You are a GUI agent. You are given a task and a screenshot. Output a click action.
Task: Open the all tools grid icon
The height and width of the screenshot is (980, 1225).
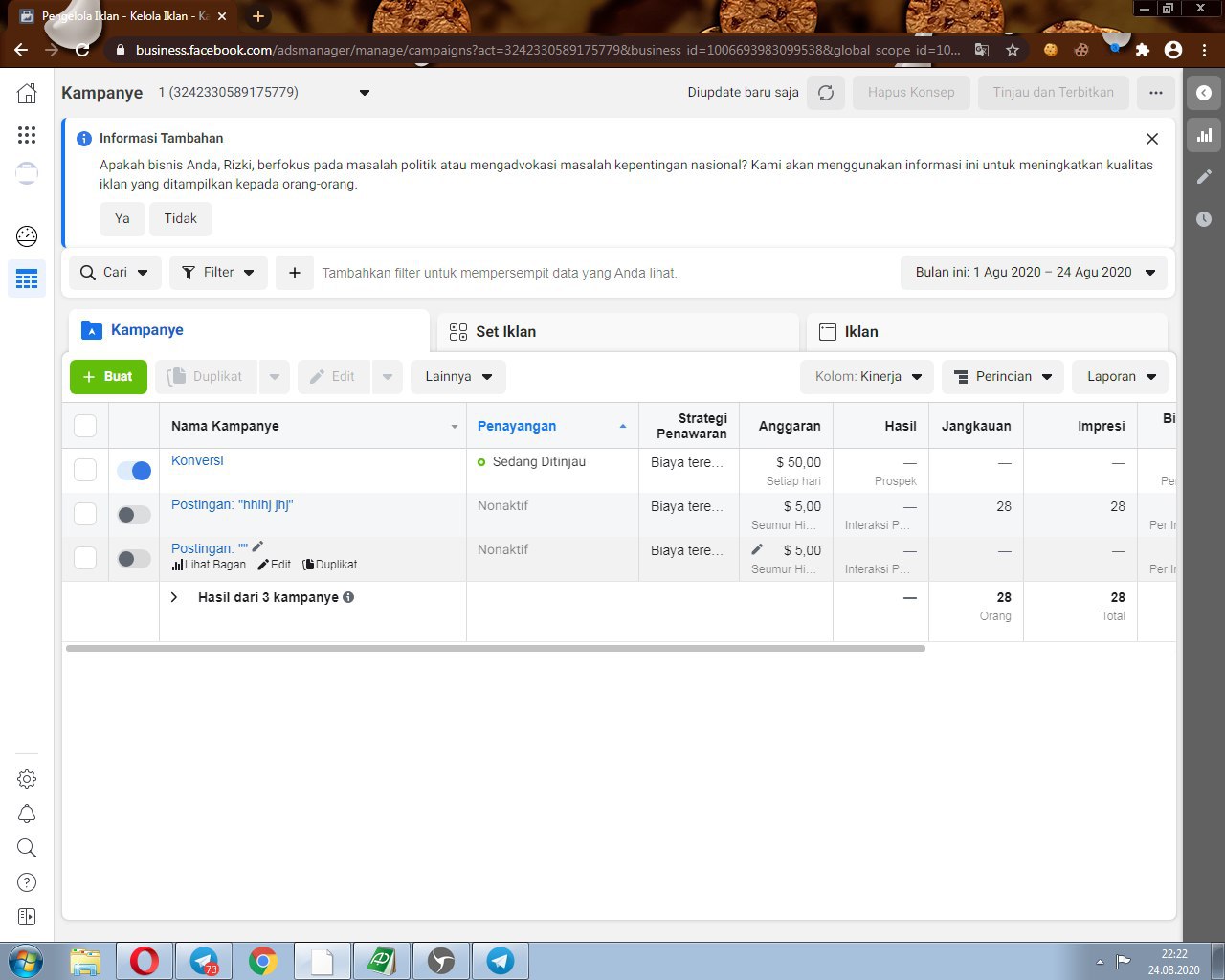(27, 134)
